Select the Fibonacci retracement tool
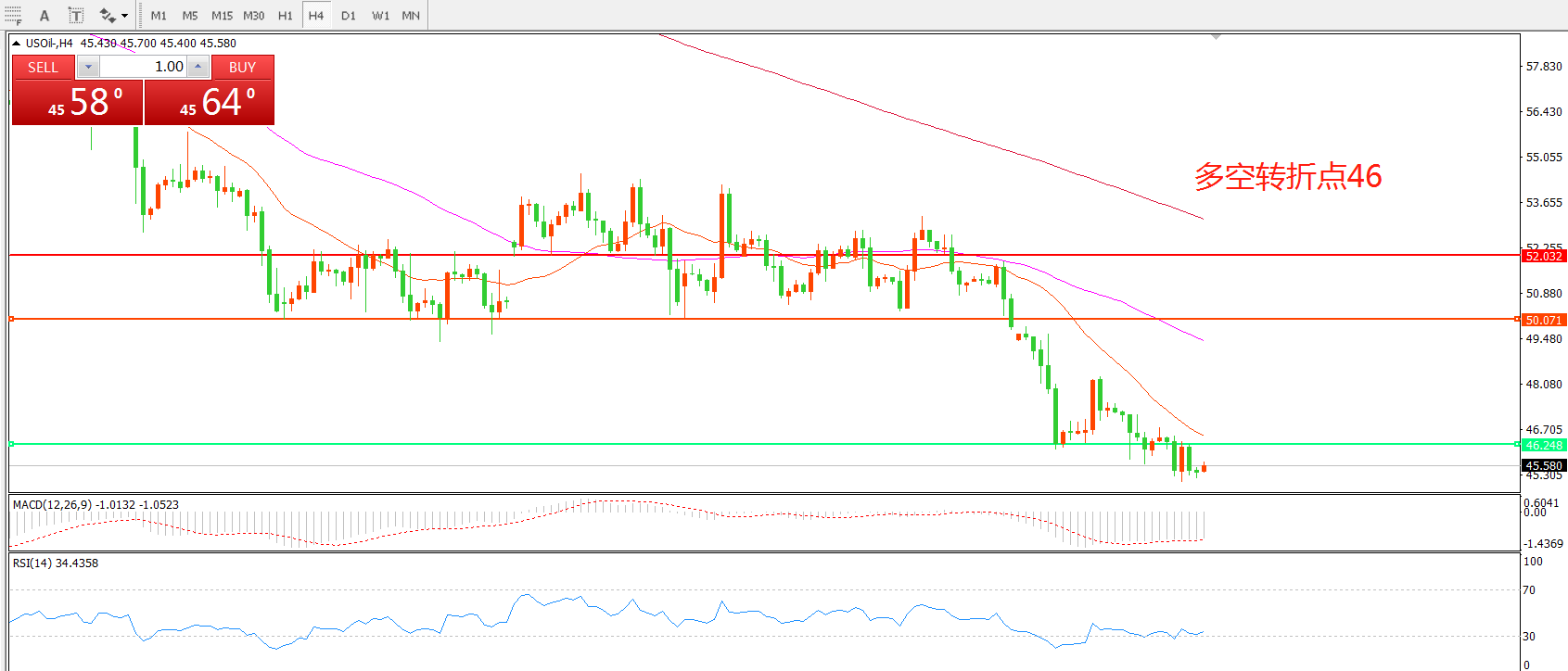This screenshot has width=1568, height=671. pos(13,15)
